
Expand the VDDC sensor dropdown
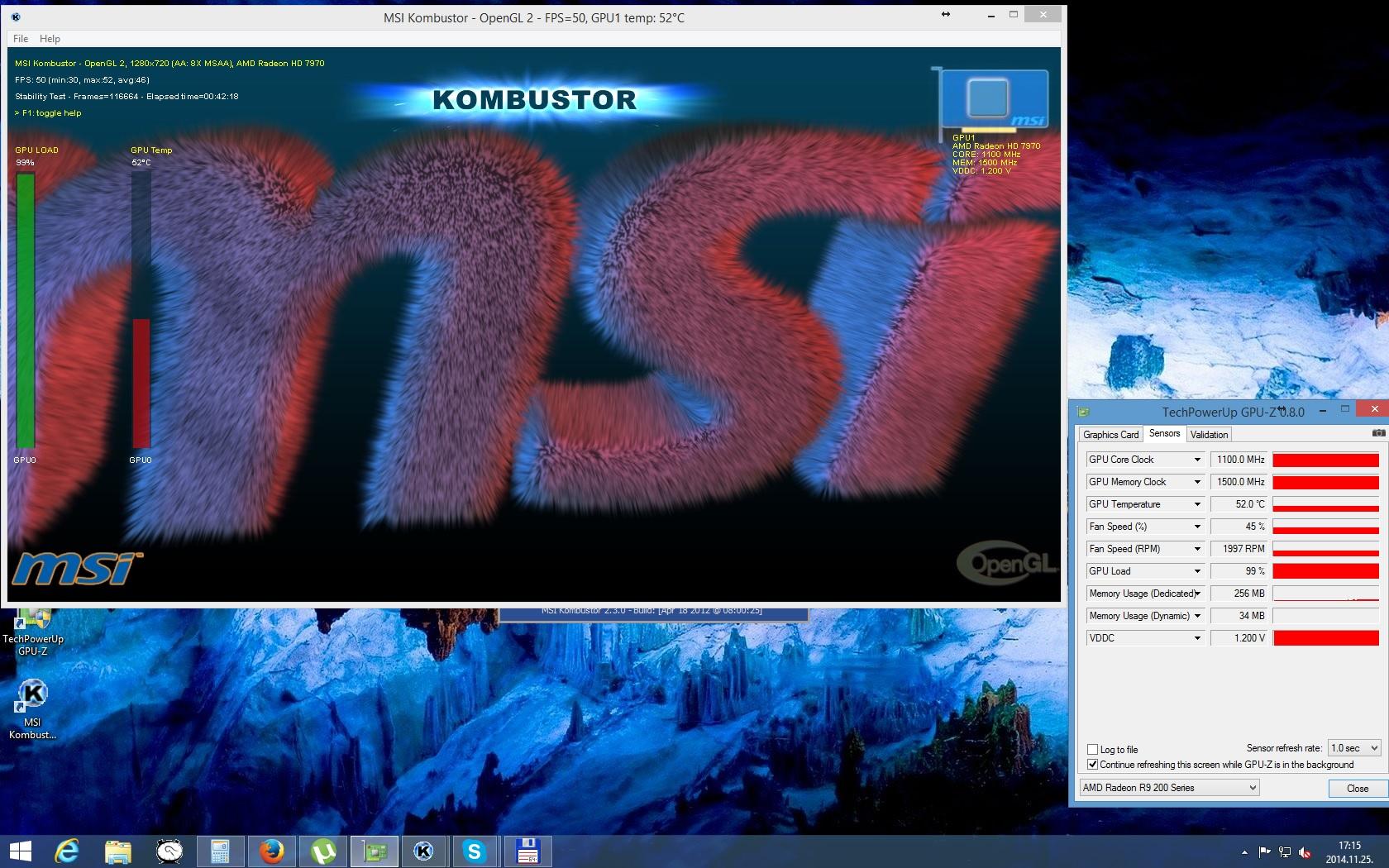[1196, 638]
